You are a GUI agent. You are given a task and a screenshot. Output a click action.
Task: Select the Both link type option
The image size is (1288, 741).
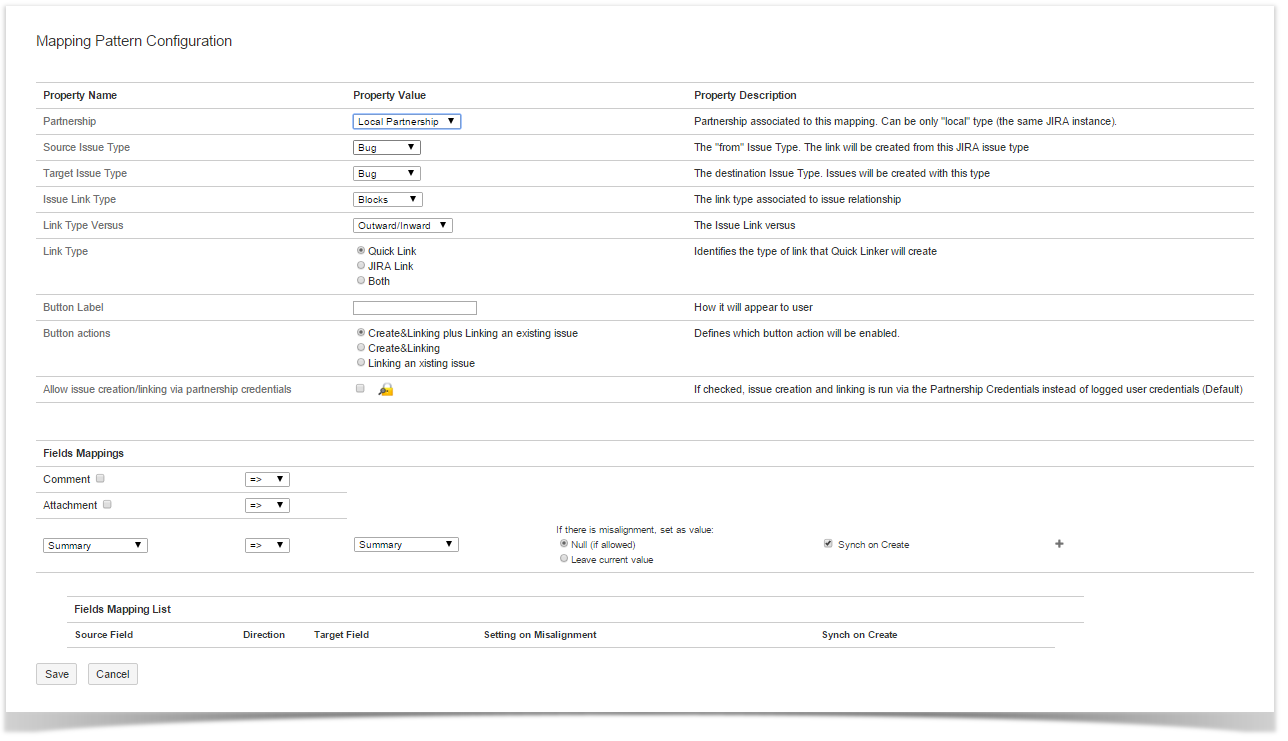point(361,281)
